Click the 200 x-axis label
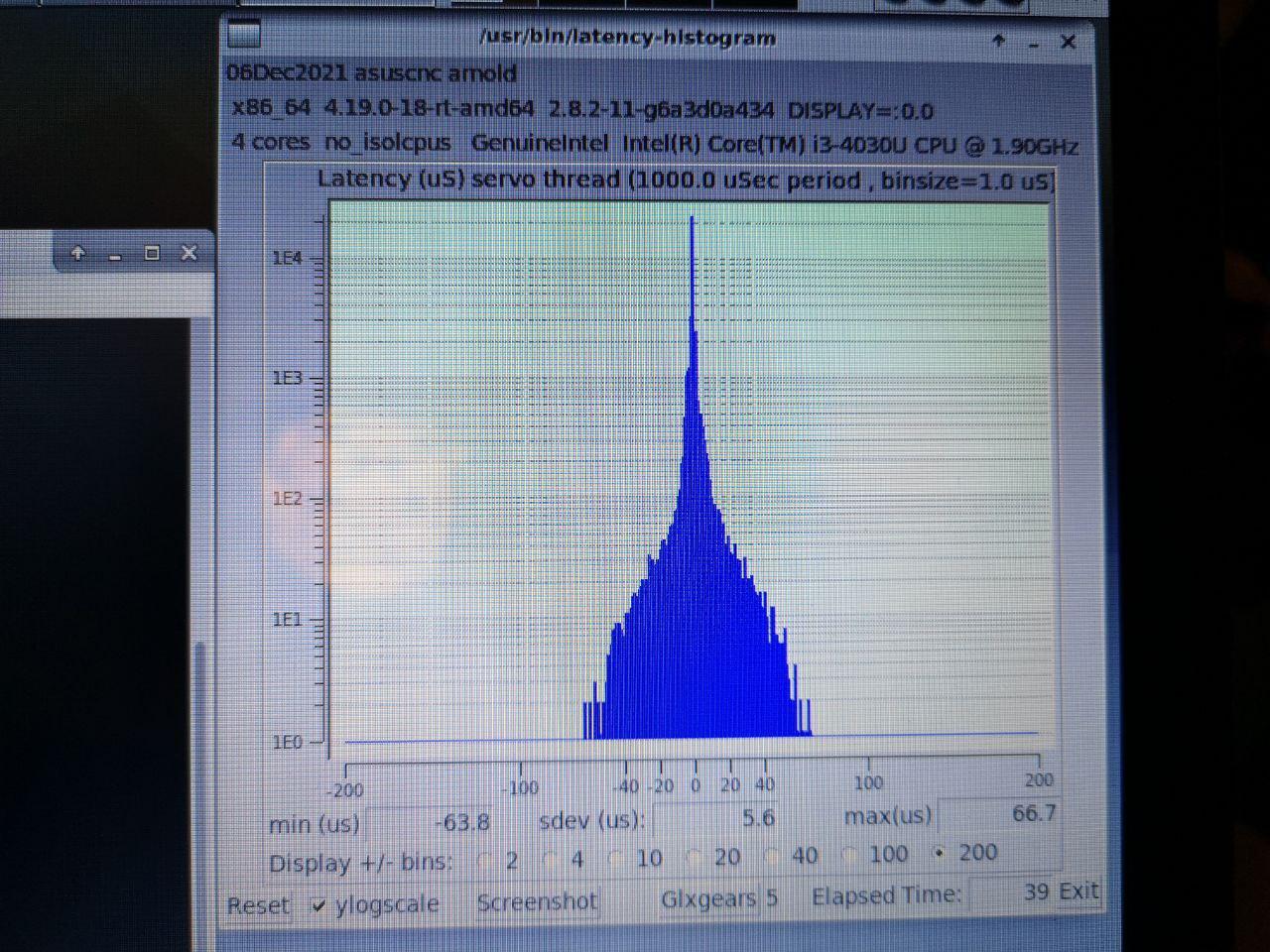This screenshot has width=1270, height=952. [1039, 779]
